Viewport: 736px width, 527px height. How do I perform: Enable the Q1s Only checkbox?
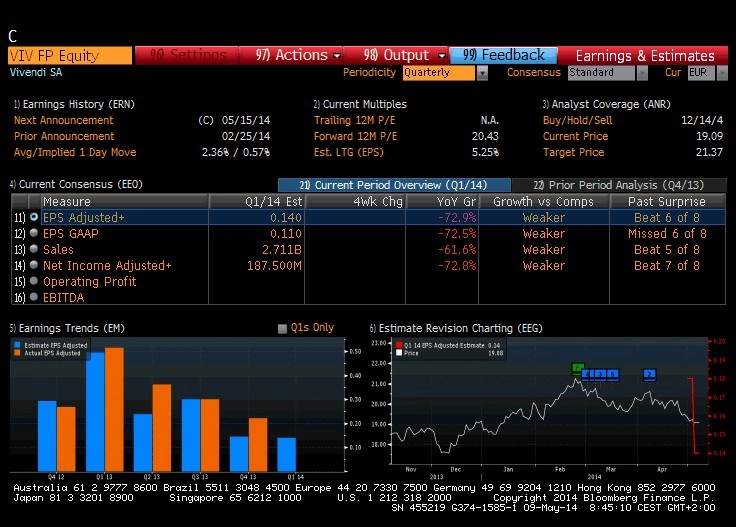click(282, 328)
